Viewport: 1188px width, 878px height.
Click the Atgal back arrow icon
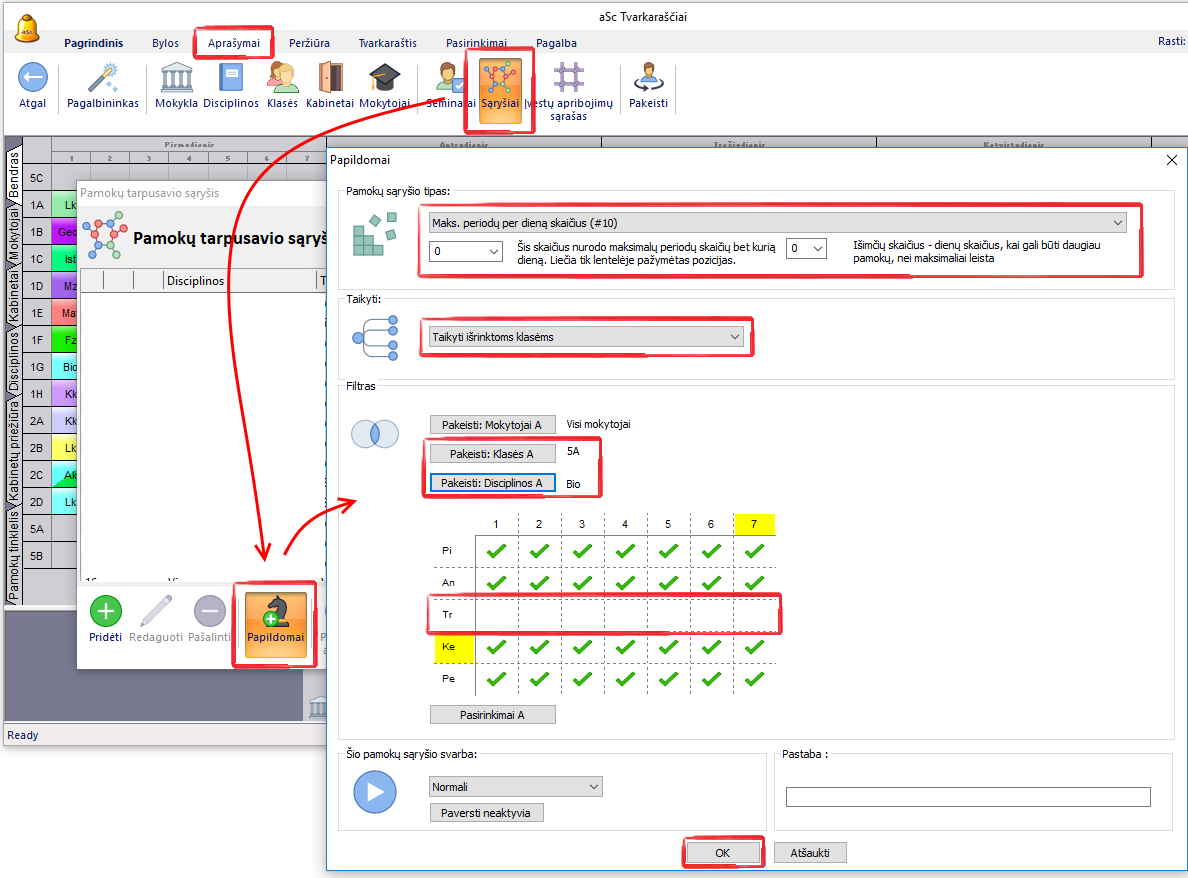point(32,78)
